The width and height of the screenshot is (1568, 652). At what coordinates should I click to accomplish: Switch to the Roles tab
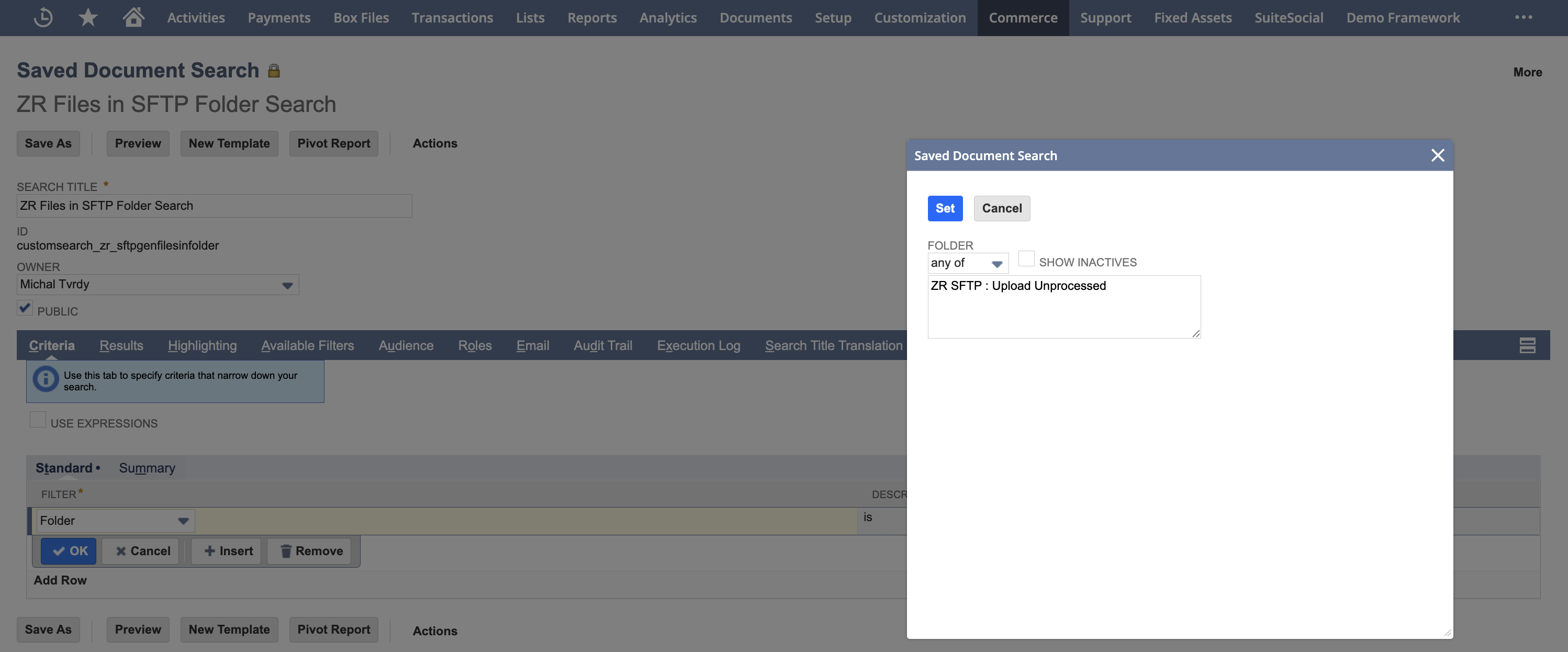point(475,345)
